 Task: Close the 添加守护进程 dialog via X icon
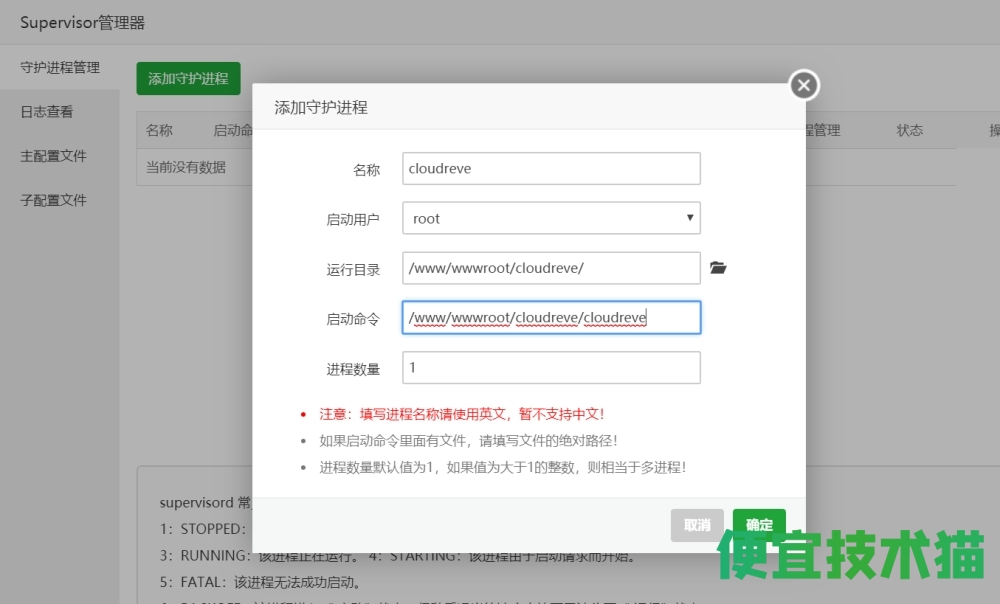[803, 85]
